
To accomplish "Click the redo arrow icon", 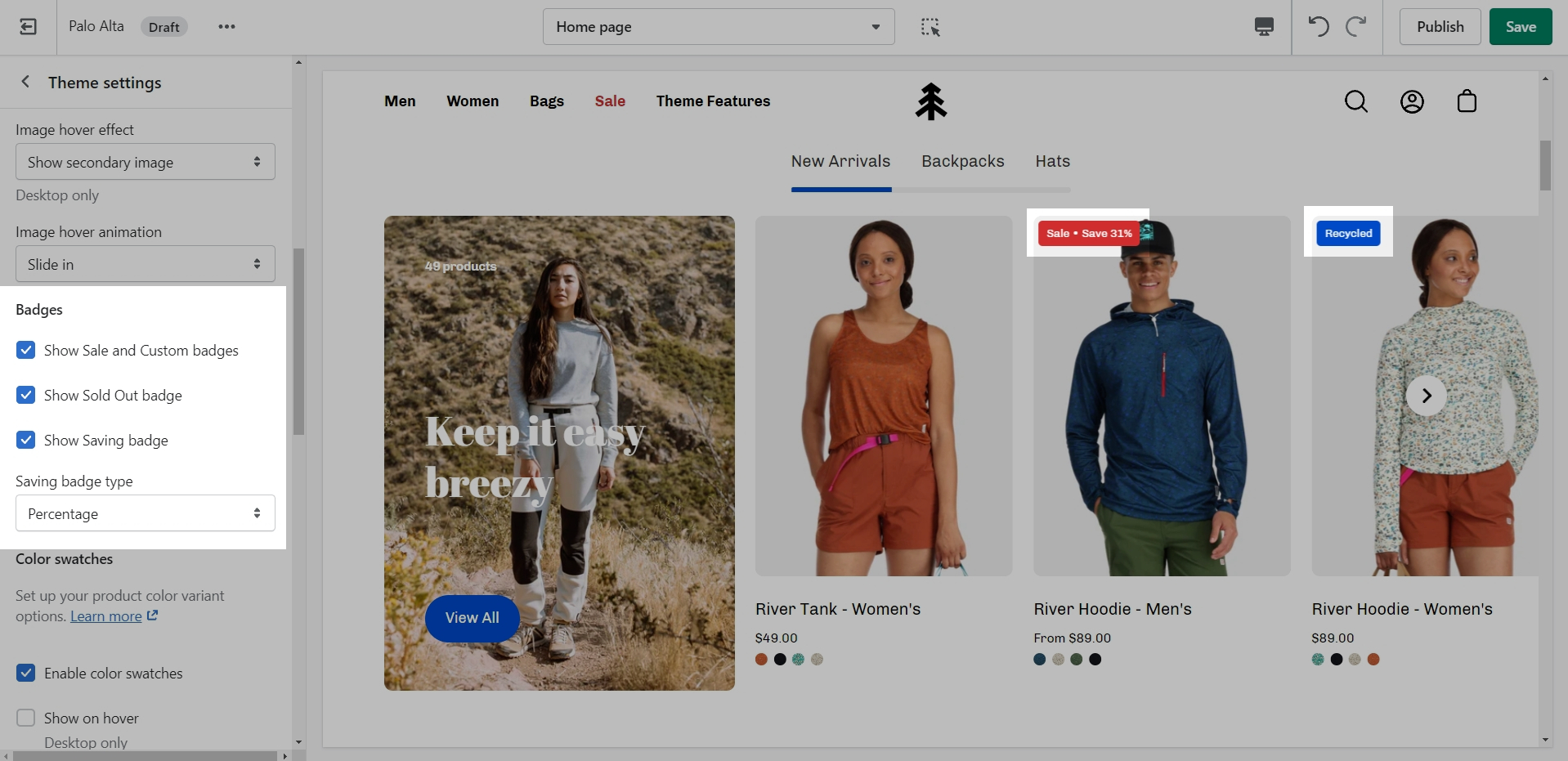I will [1356, 27].
